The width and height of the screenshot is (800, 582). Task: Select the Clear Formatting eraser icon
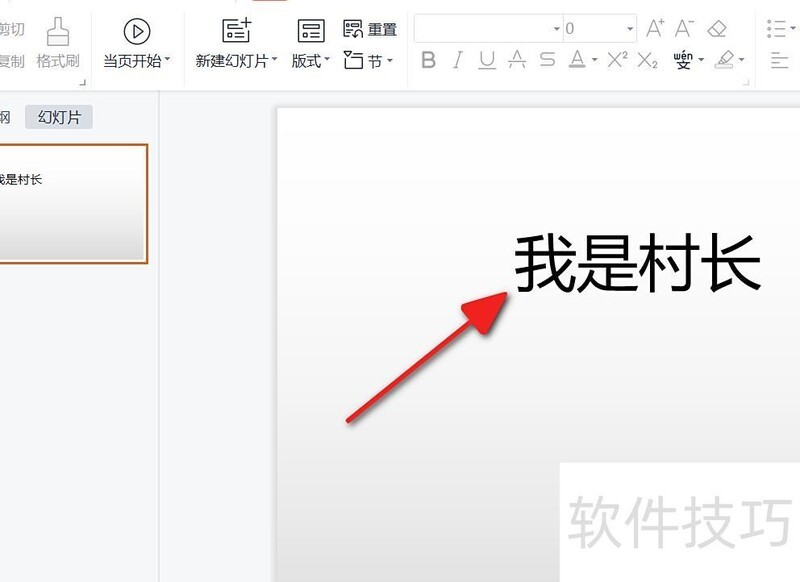(718, 28)
